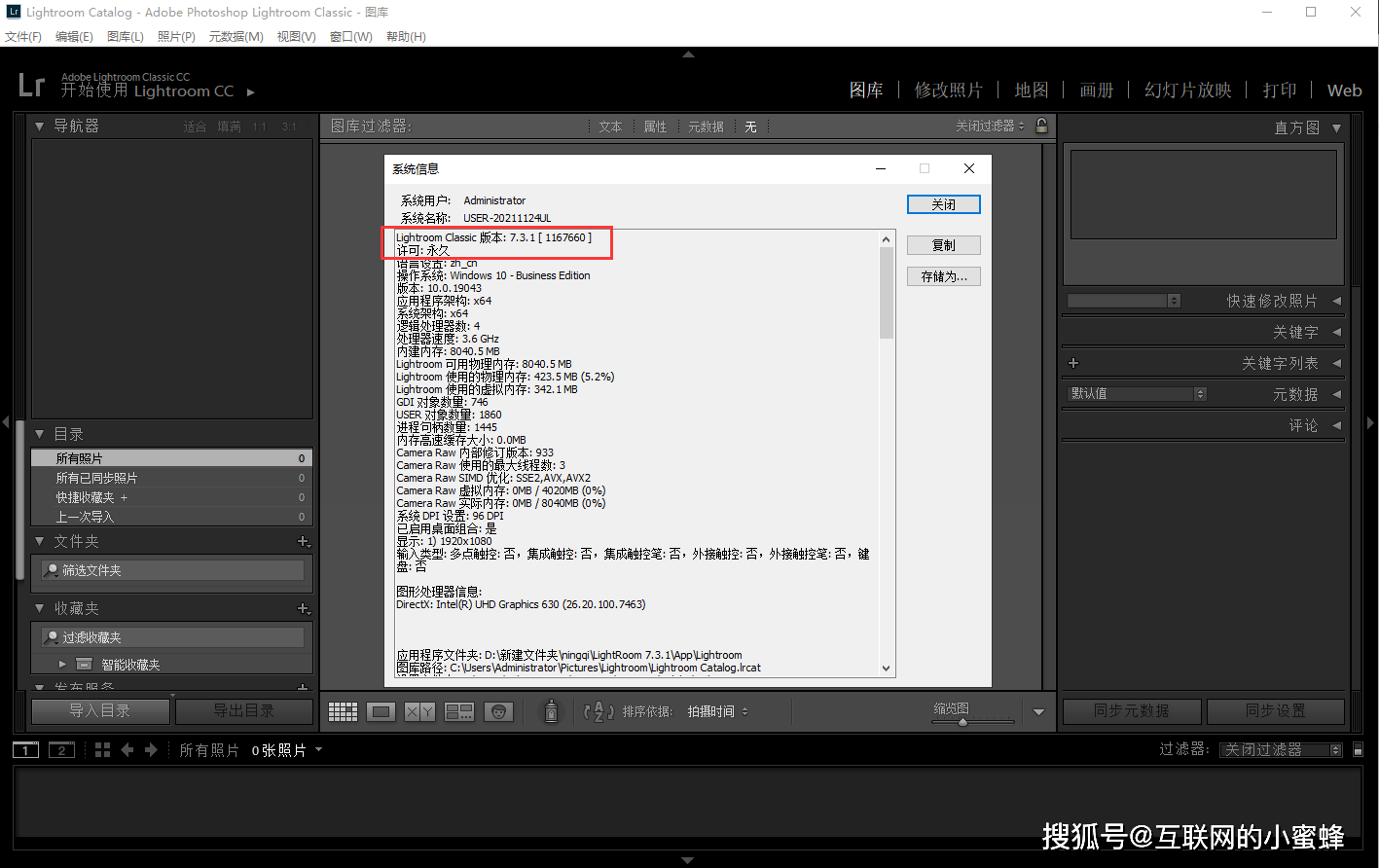1379x868 pixels.
Task: Toggle A-Z sort direction
Action: [599, 711]
